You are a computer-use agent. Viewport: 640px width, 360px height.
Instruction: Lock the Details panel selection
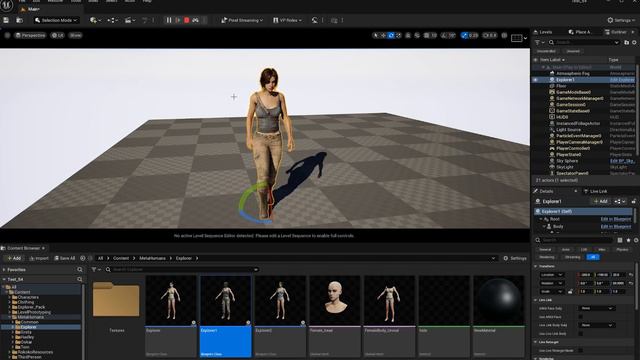(x=633, y=201)
